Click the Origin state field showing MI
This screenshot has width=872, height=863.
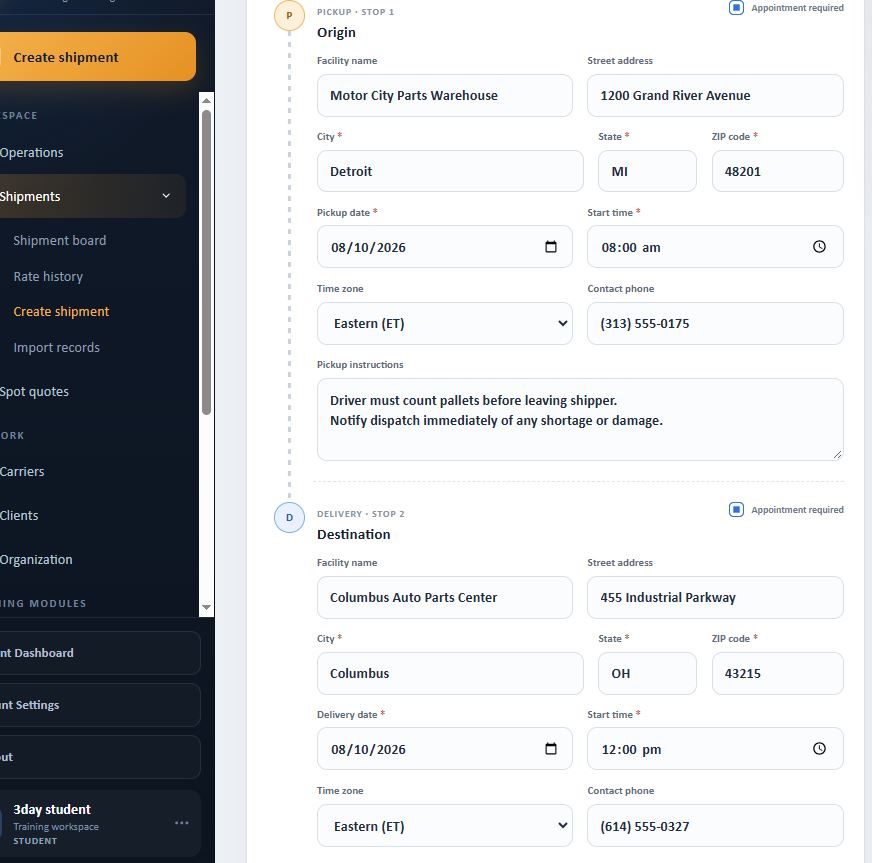pyautogui.click(x=647, y=171)
